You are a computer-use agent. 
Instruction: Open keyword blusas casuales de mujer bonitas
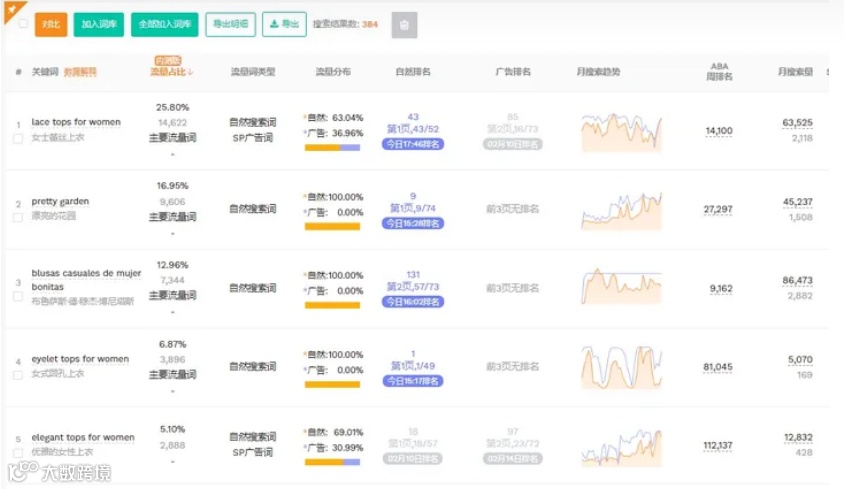click(x=86, y=280)
